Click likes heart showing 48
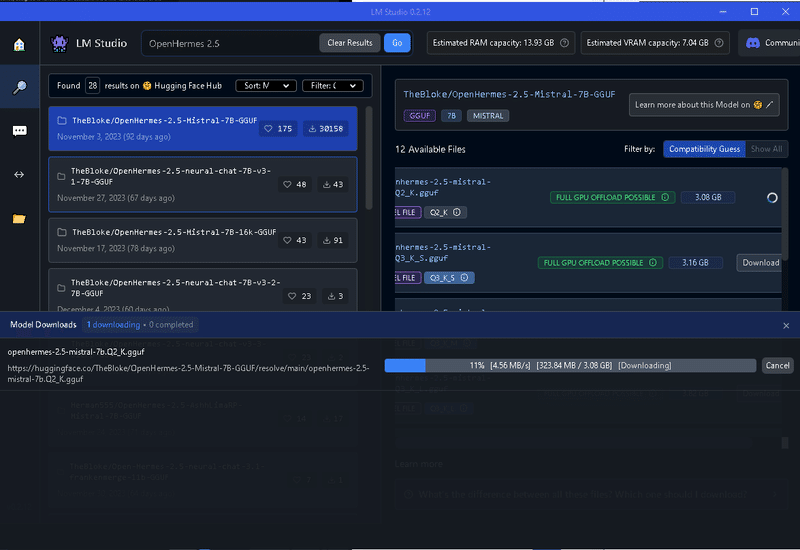Image resolution: width=800 pixels, height=550 pixels. 287,184
